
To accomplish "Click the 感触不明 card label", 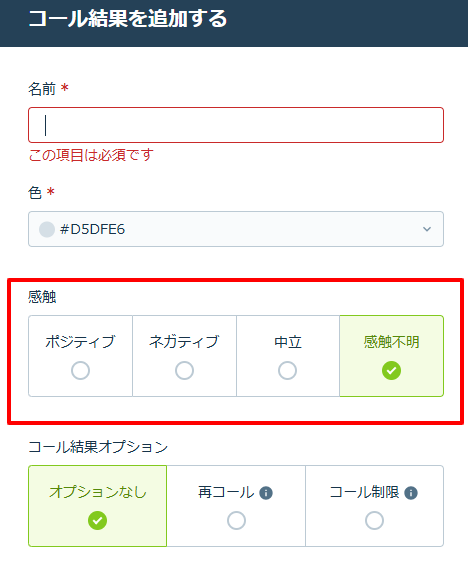I will tap(391, 342).
